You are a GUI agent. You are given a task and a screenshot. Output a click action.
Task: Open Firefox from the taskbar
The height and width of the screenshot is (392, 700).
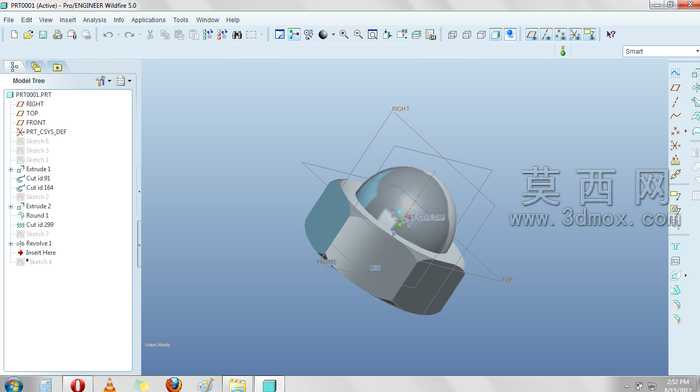pos(174,384)
